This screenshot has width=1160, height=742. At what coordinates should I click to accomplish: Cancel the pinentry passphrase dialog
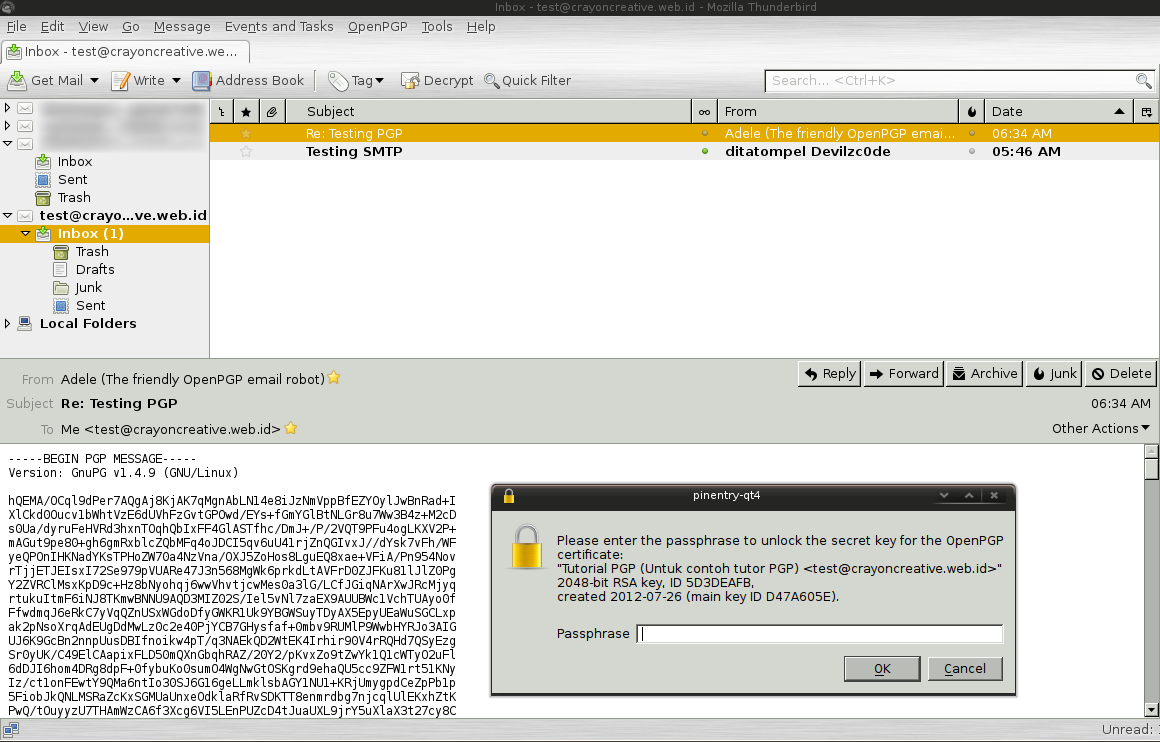pos(965,669)
